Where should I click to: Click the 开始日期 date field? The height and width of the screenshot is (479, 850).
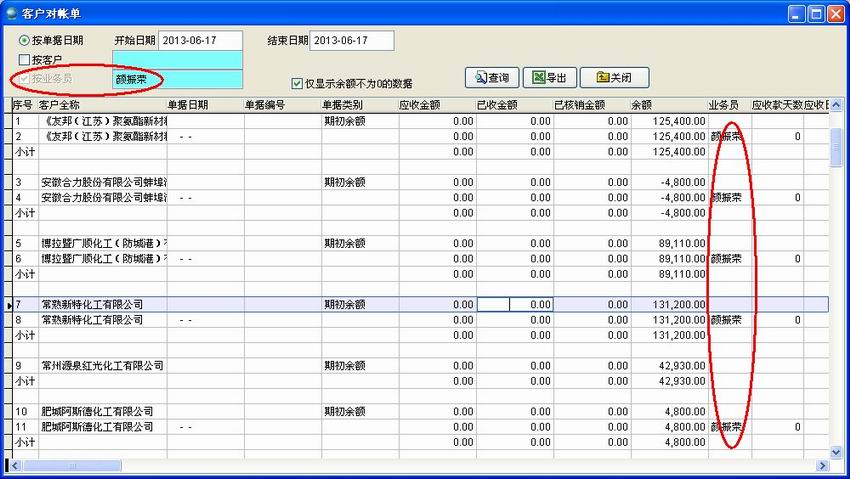point(200,41)
